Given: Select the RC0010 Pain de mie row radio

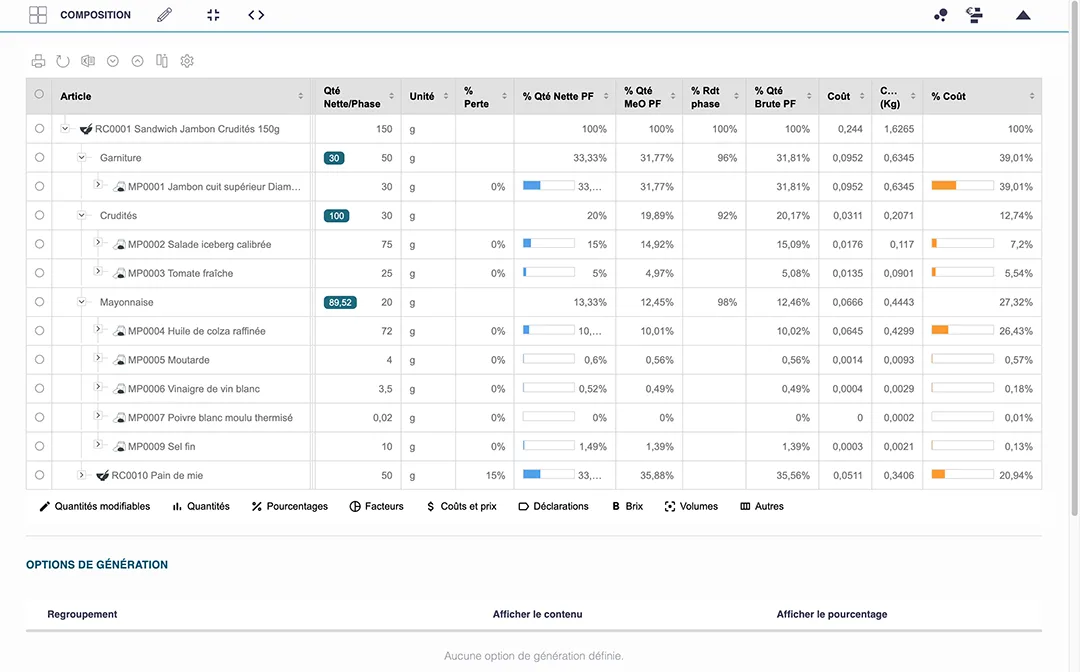Looking at the screenshot, I should 39,475.
